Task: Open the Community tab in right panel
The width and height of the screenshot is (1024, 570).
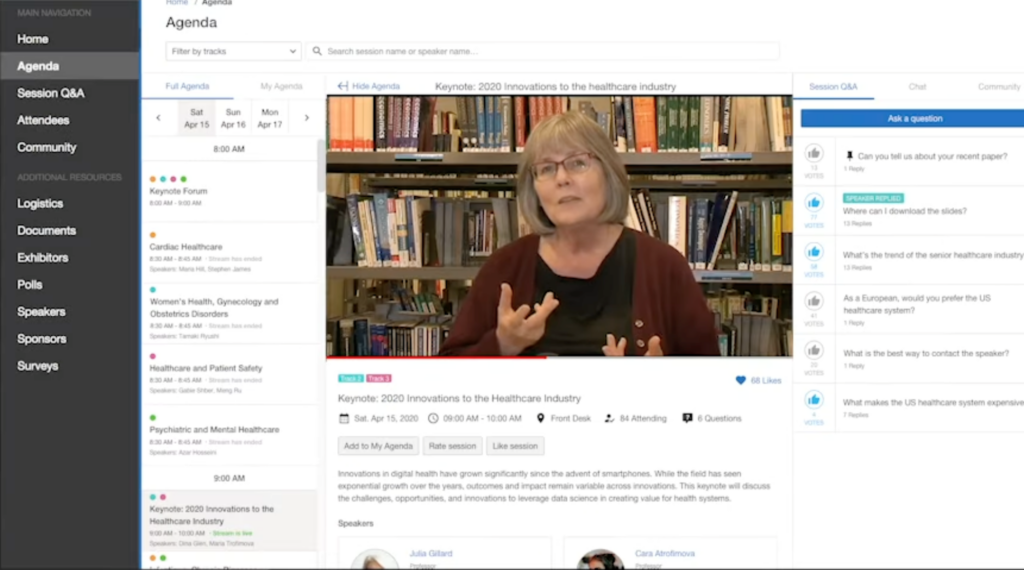Action: pyautogui.click(x=999, y=87)
